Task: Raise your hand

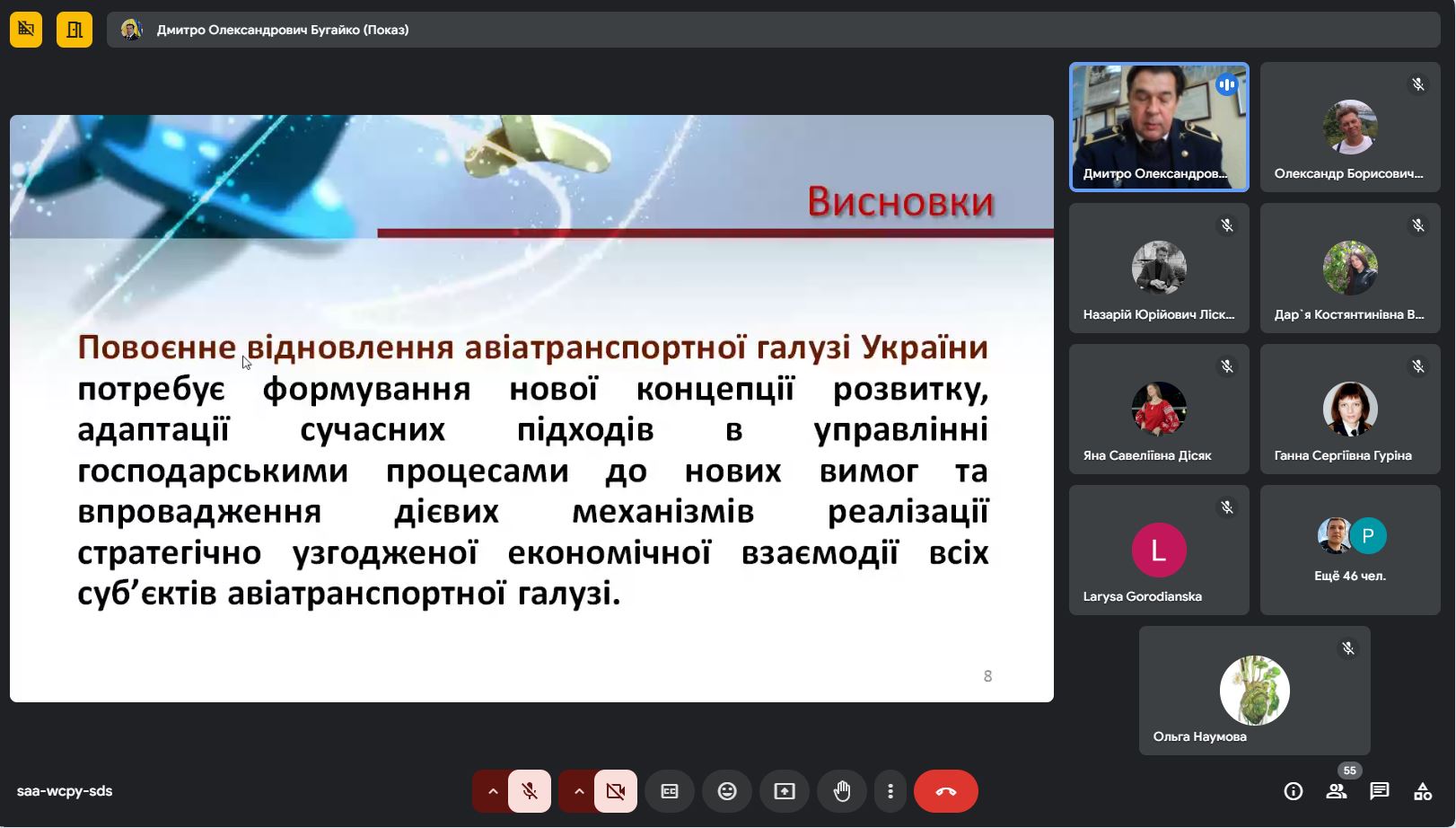Action: click(842, 791)
